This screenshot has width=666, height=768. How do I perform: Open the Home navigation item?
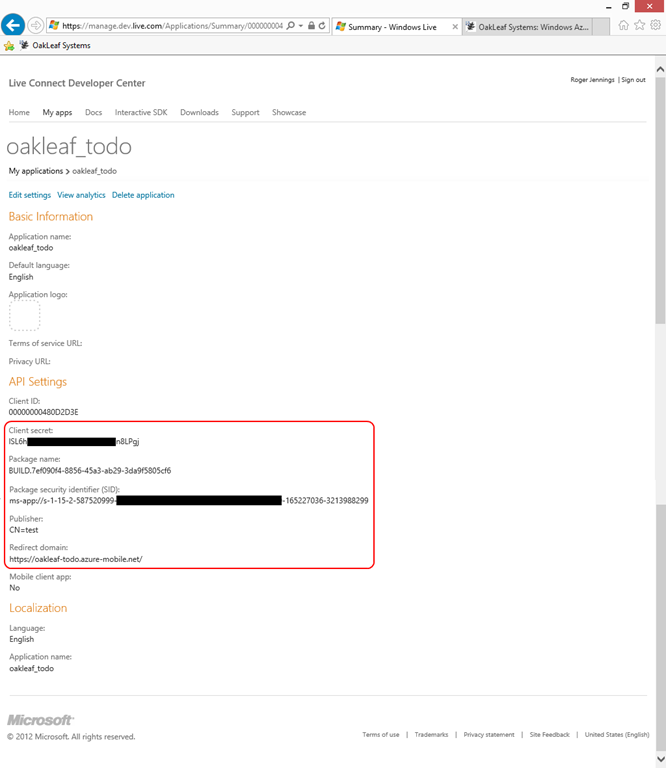(x=19, y=112)
